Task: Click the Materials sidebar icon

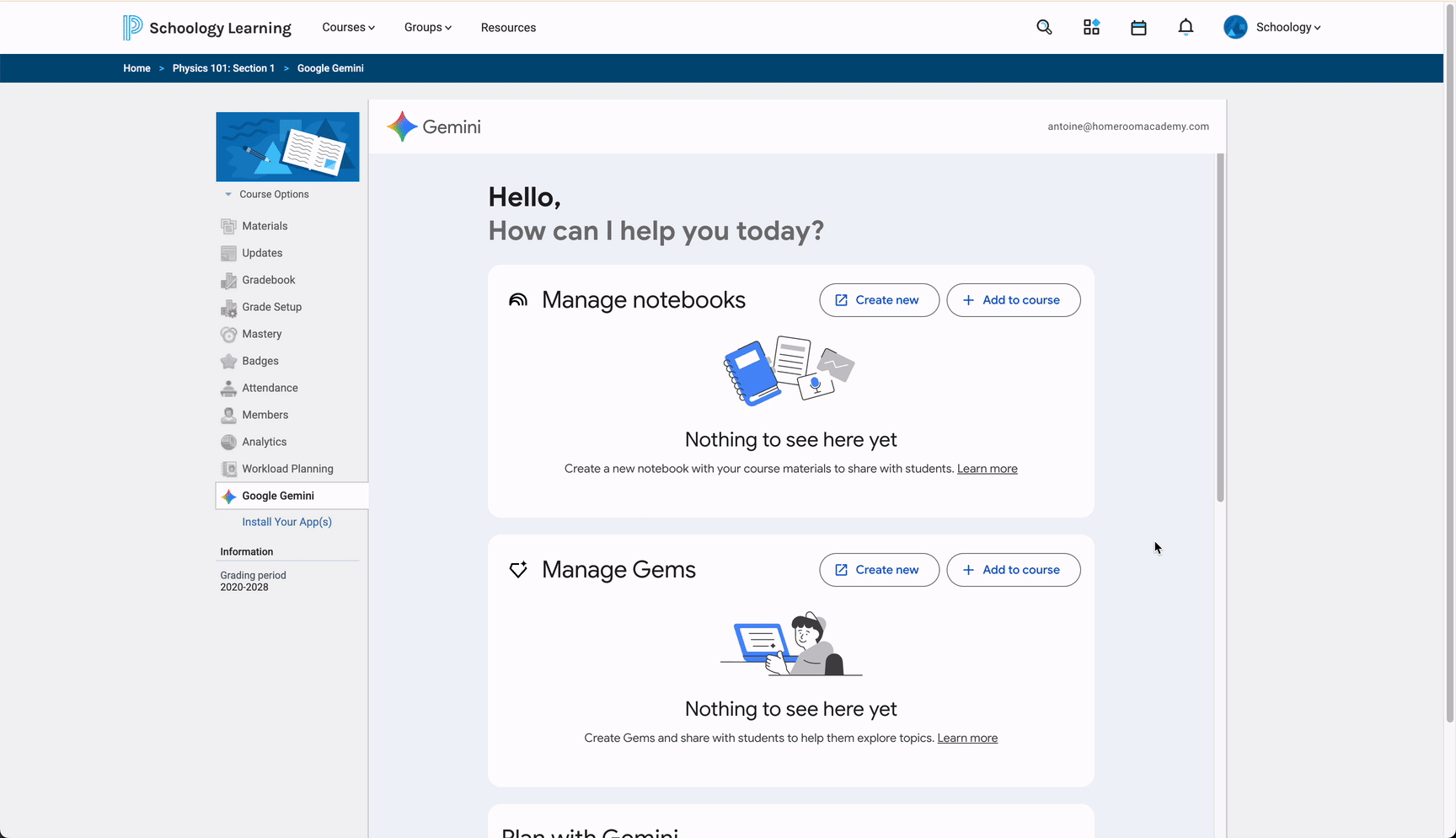Action: coord(228,226)
